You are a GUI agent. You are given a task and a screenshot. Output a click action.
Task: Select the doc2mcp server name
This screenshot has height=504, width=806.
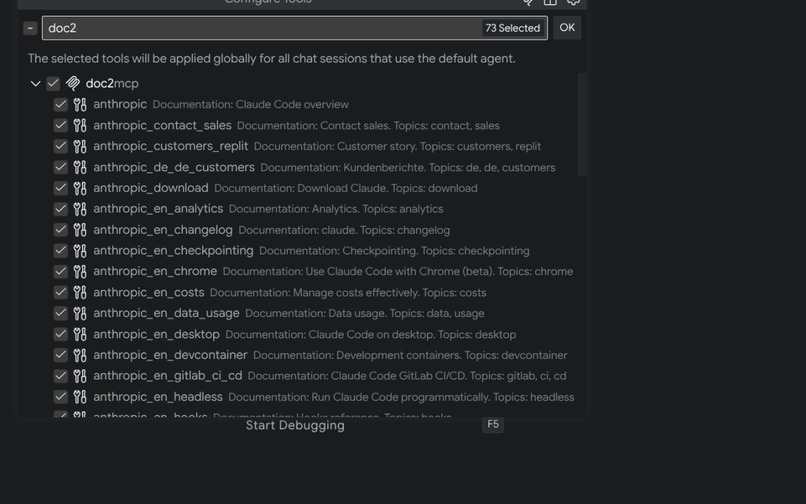[112, 83]
